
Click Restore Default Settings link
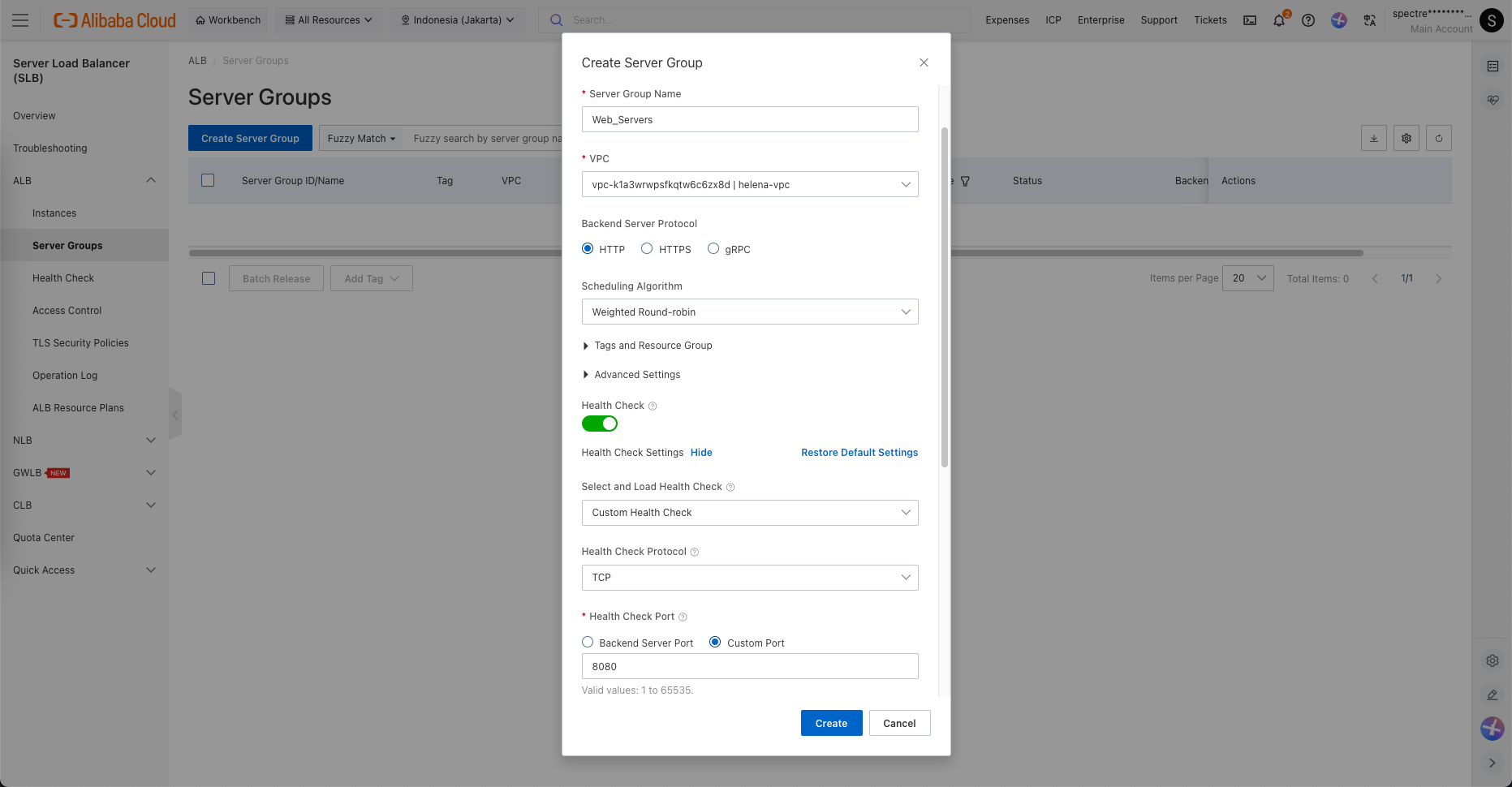click(859, 453)
